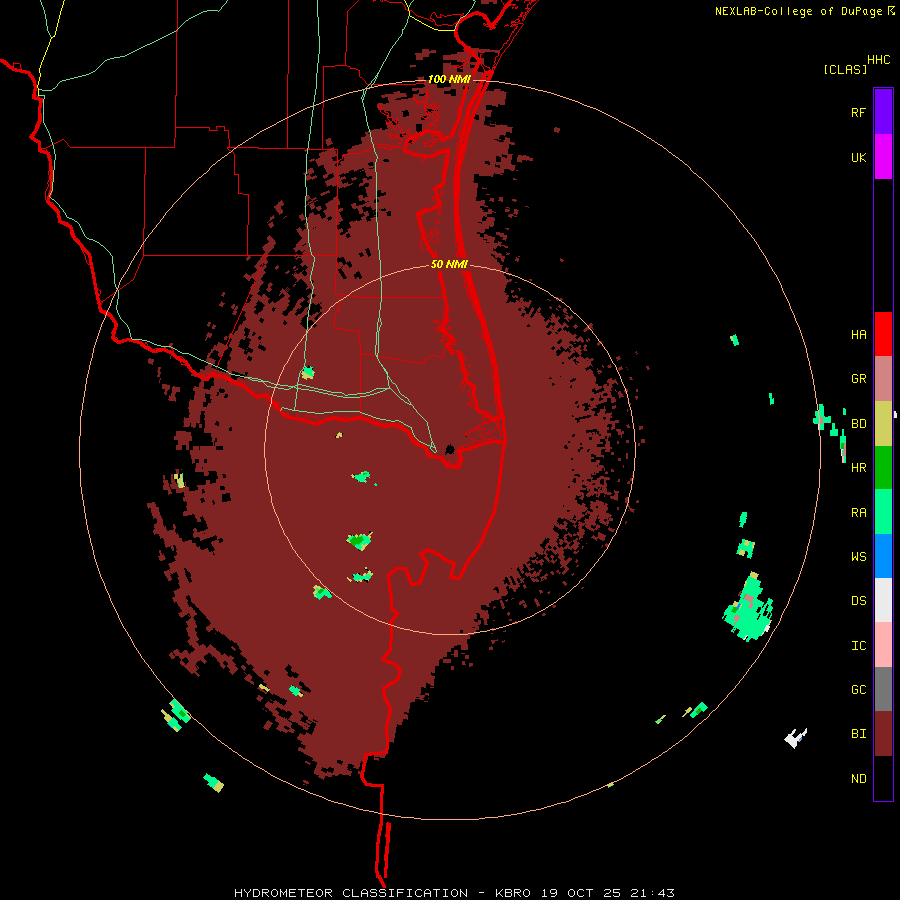Select the BD olive-yellow legend swatch

tap(883, 424)
